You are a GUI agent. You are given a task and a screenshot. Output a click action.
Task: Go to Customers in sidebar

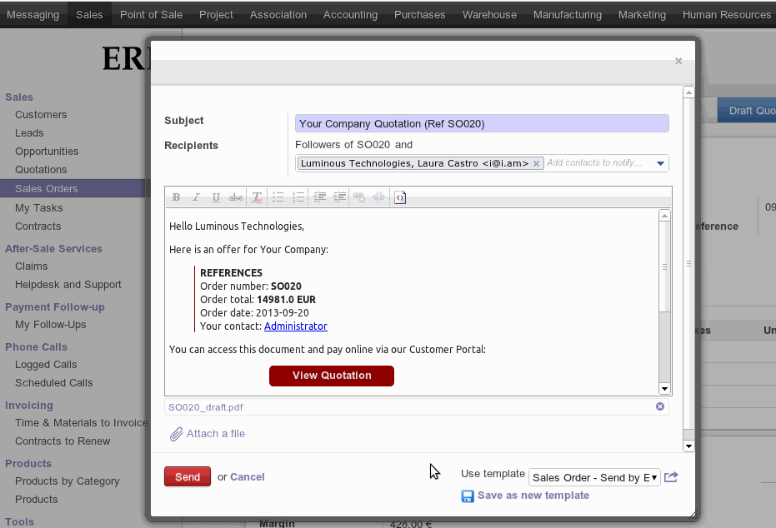41,115
